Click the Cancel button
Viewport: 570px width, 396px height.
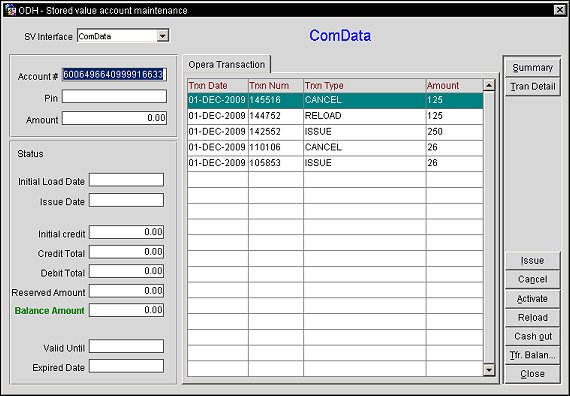tap(533, 279)
